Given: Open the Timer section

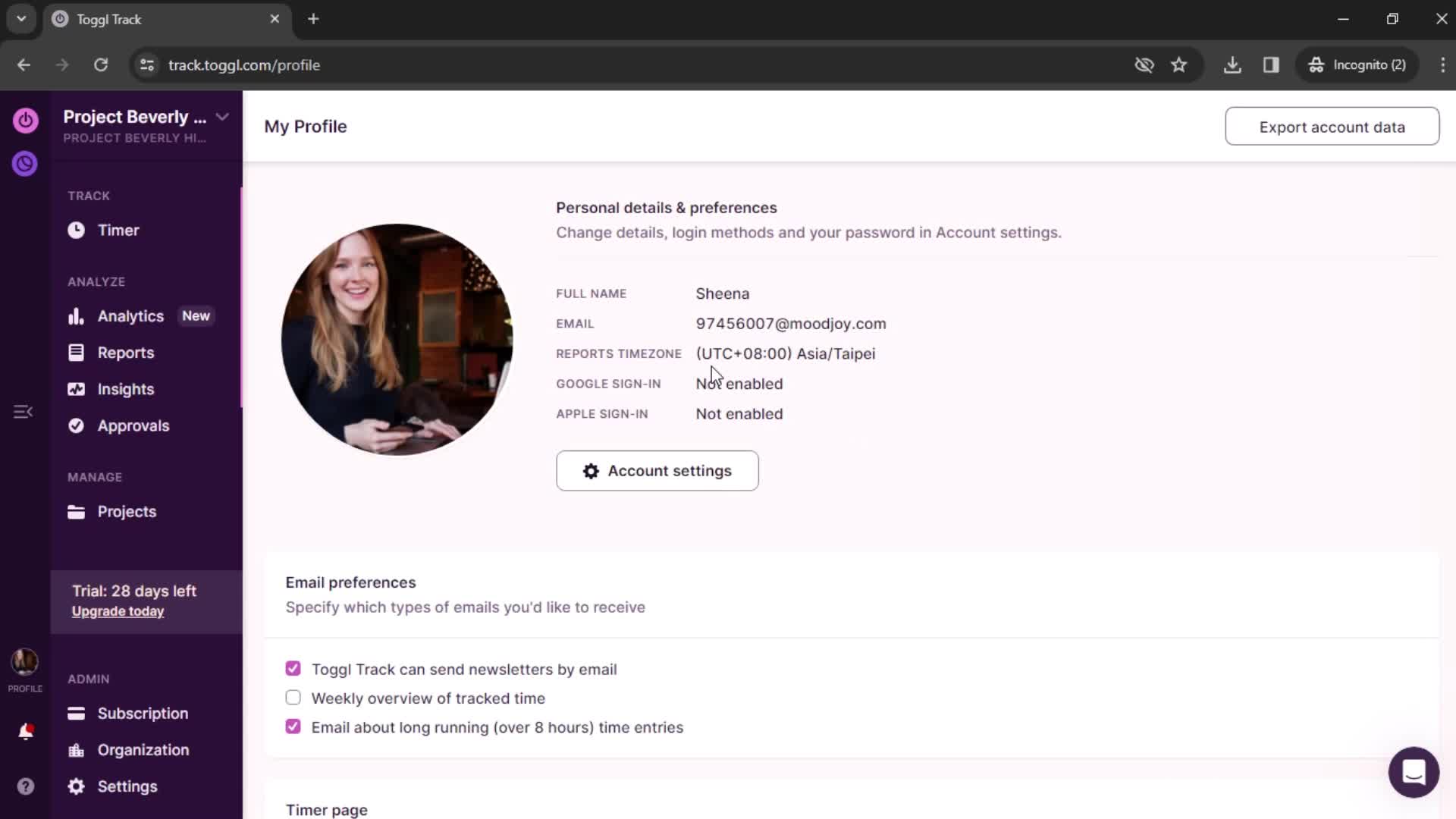Looking at the screenshot, I should coord(119,229).
